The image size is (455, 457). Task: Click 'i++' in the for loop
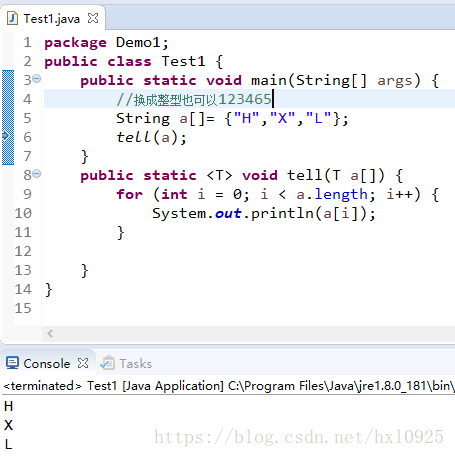400,194
